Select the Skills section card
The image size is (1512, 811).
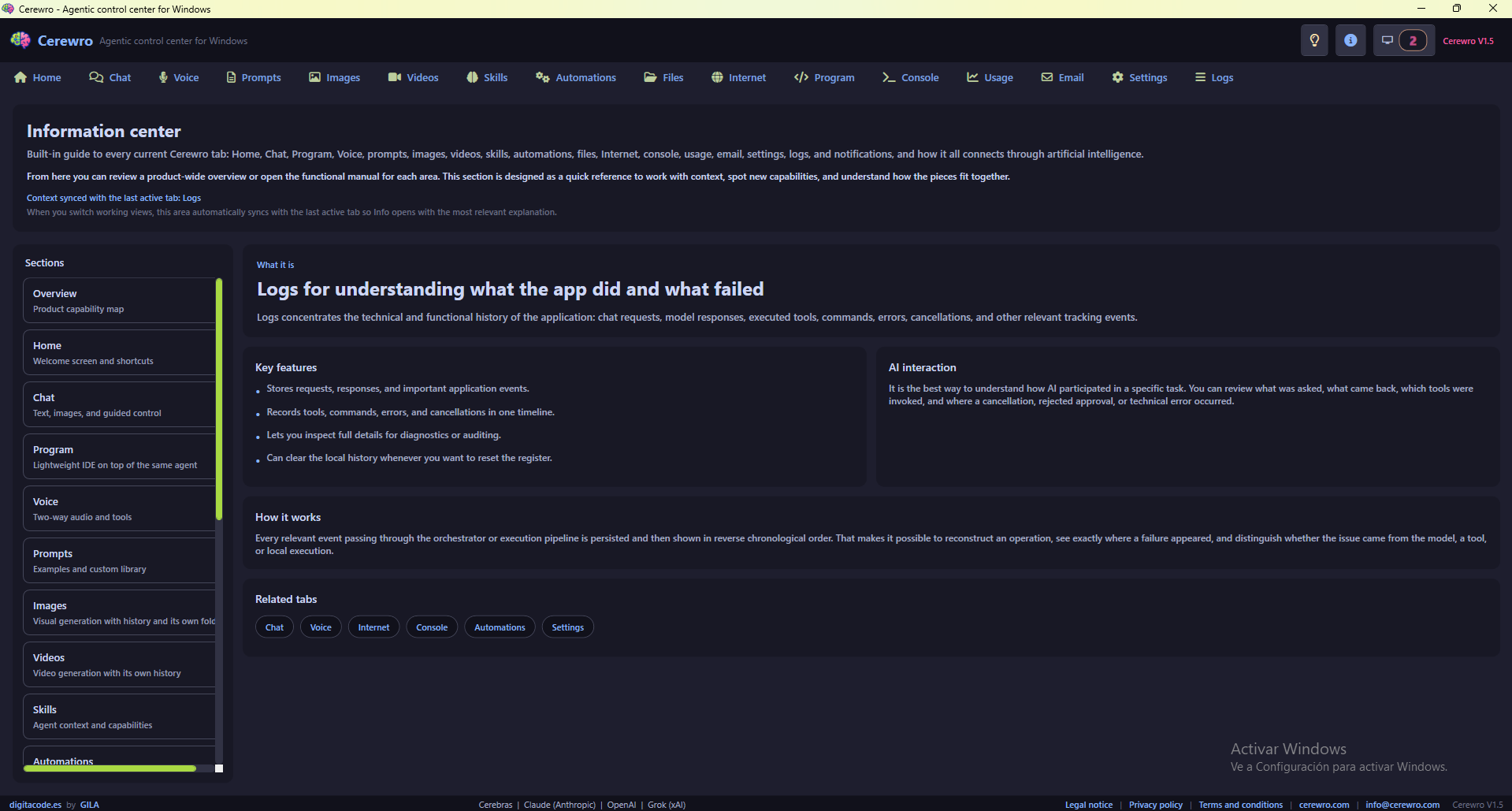pyautogui.click(x=119, y=716)
